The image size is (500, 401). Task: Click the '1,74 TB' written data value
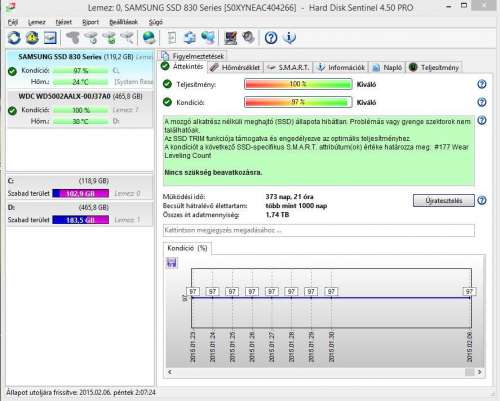point(277,215)
